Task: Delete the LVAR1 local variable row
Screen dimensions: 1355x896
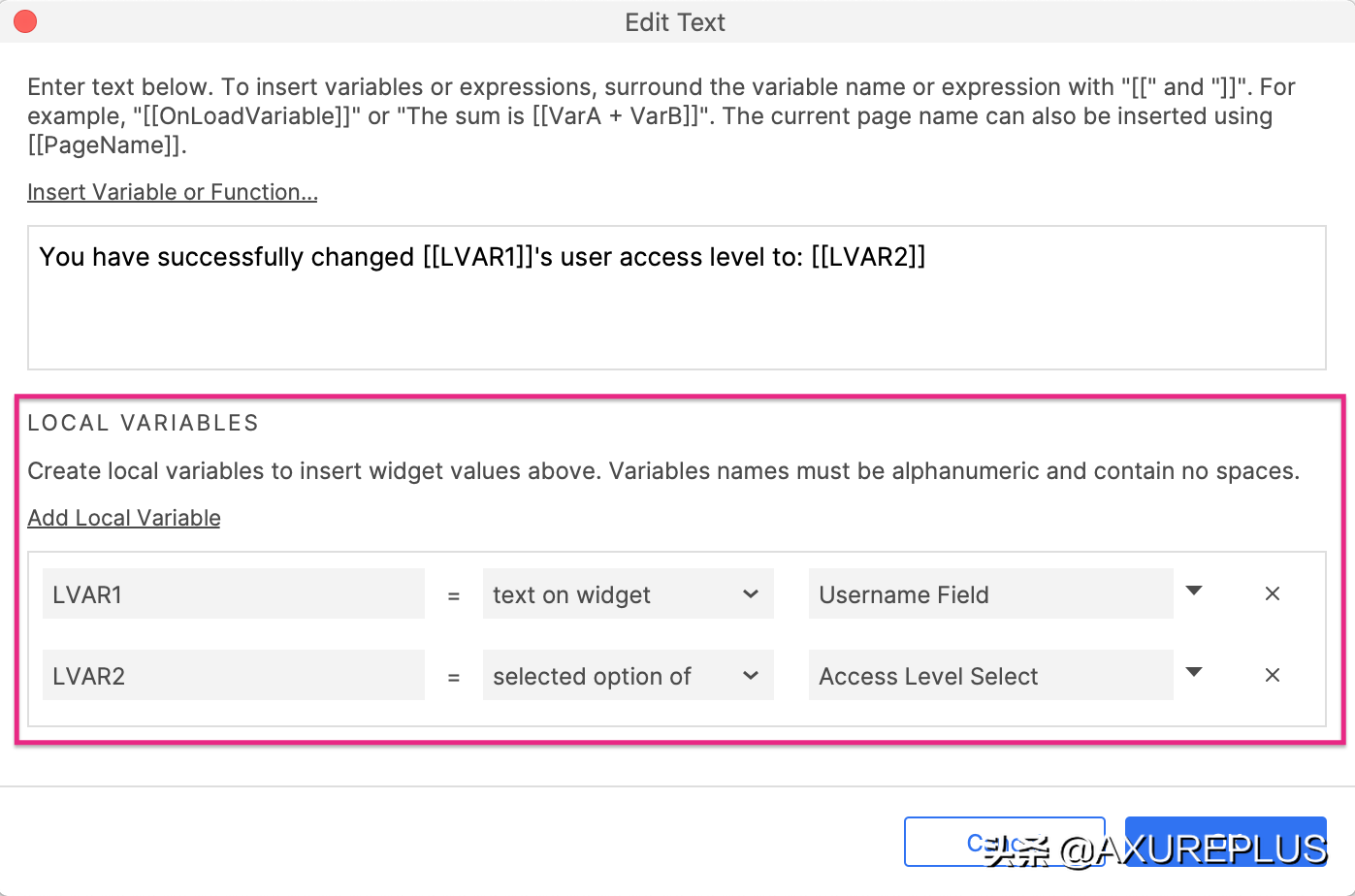Action: click(x=1273, y=593)
